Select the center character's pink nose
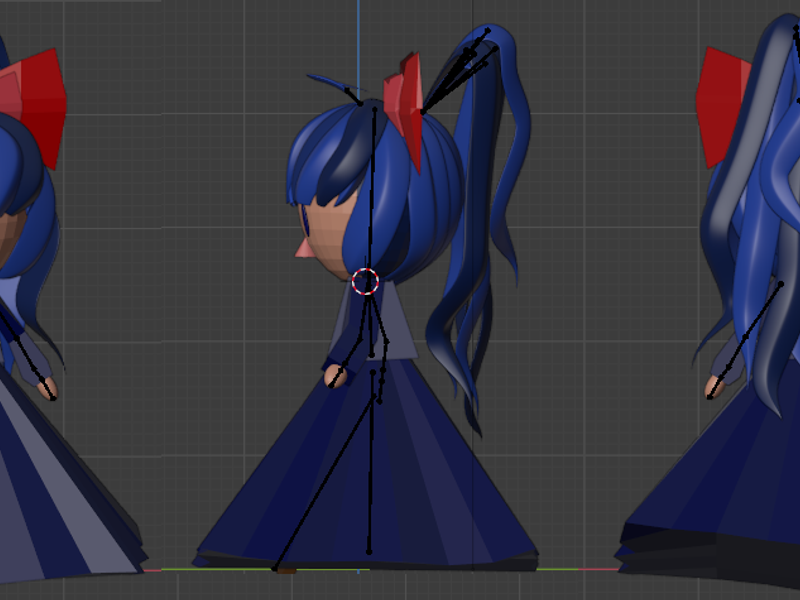 (304, 248)
